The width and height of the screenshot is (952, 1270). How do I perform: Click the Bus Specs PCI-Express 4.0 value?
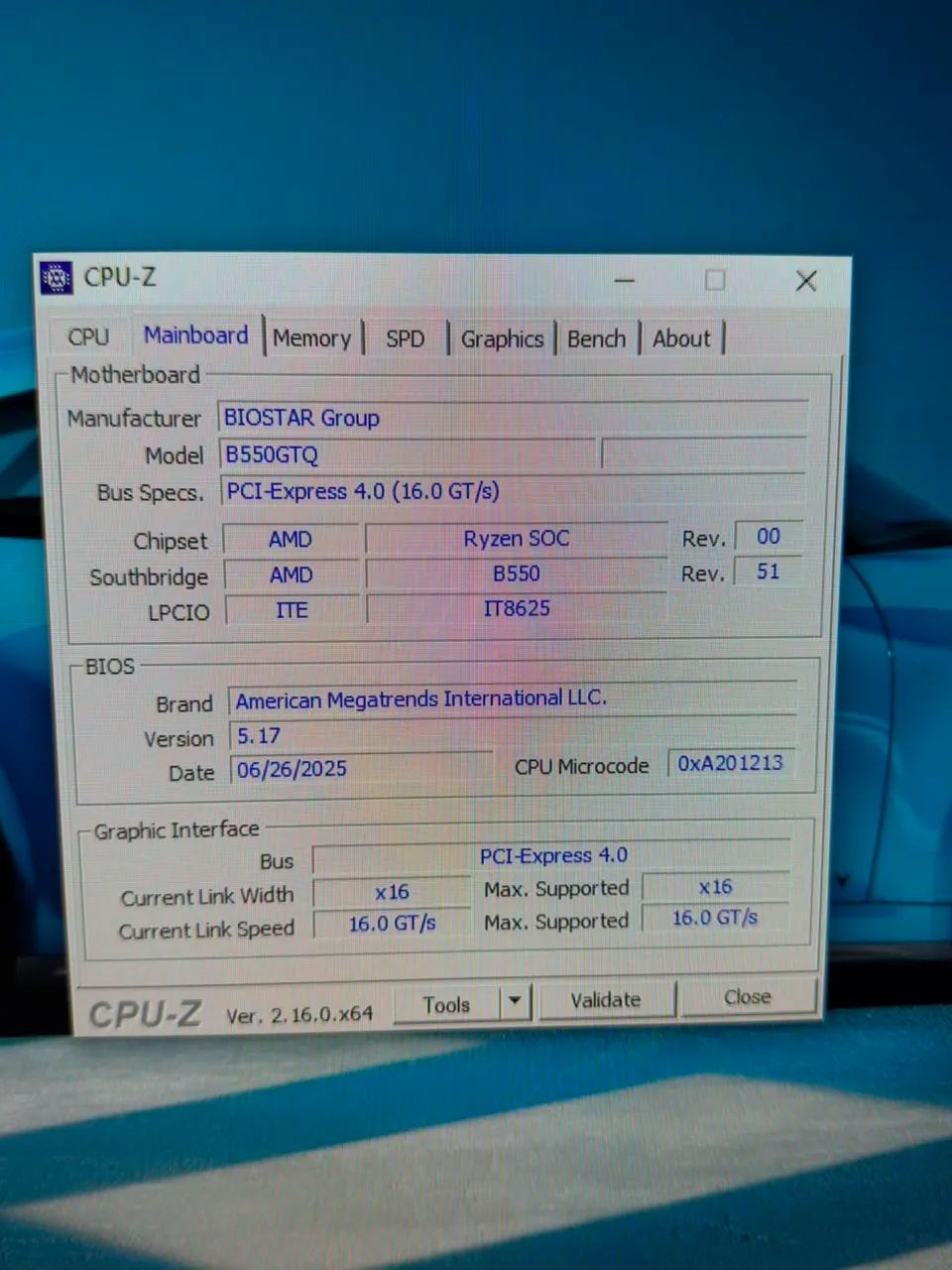(514, 491)
